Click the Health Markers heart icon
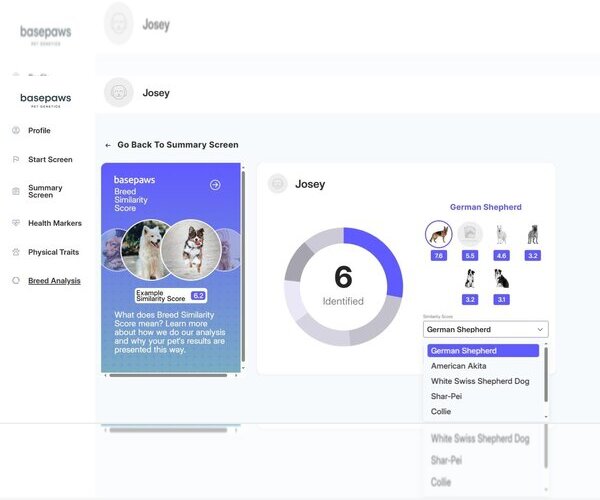The image size is (600, 500). 16,223
